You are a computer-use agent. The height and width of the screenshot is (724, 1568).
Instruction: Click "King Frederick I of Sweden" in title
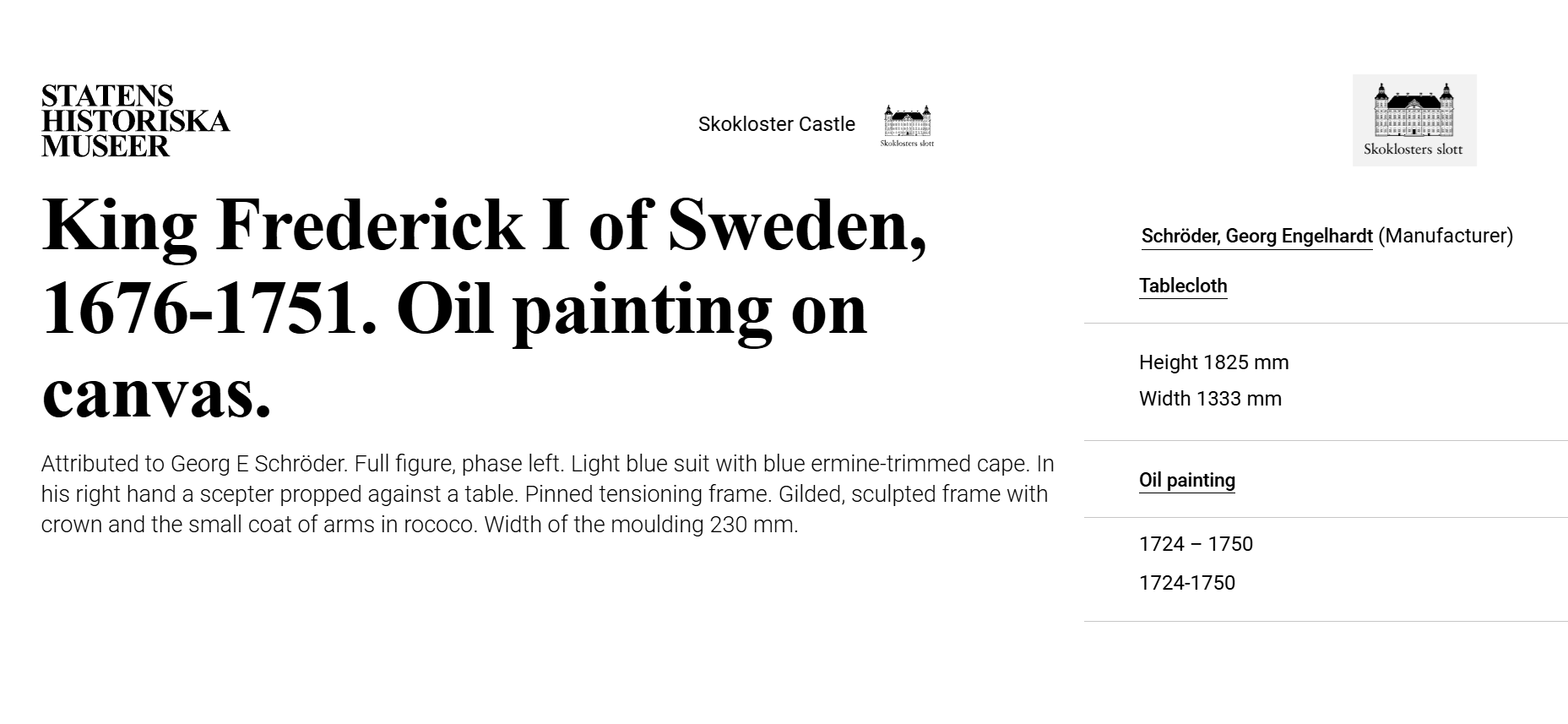pyautogui.click(x=483, y=225)
